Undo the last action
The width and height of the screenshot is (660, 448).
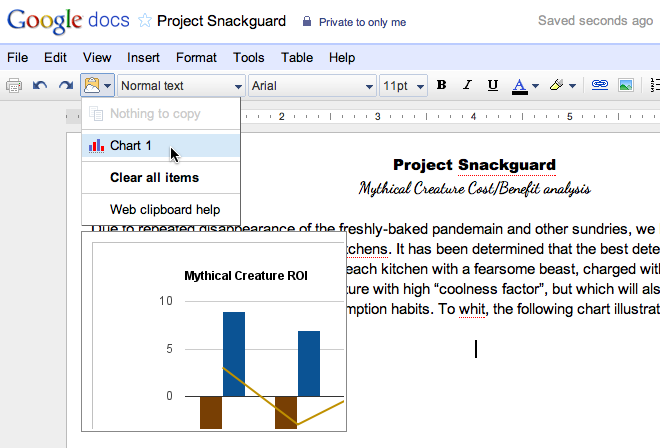[40, 85]
